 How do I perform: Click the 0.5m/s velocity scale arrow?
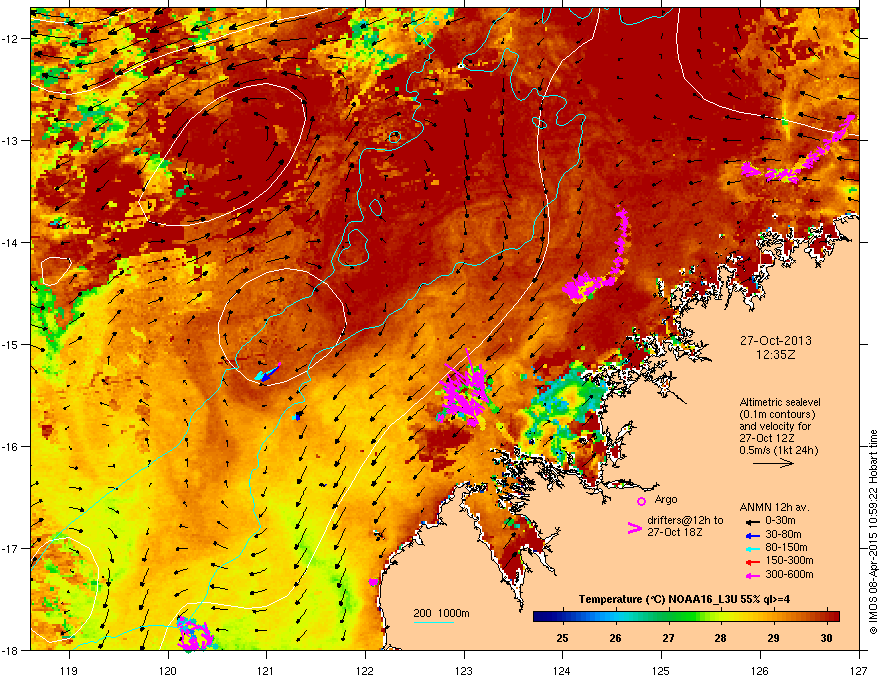(773, 463)
